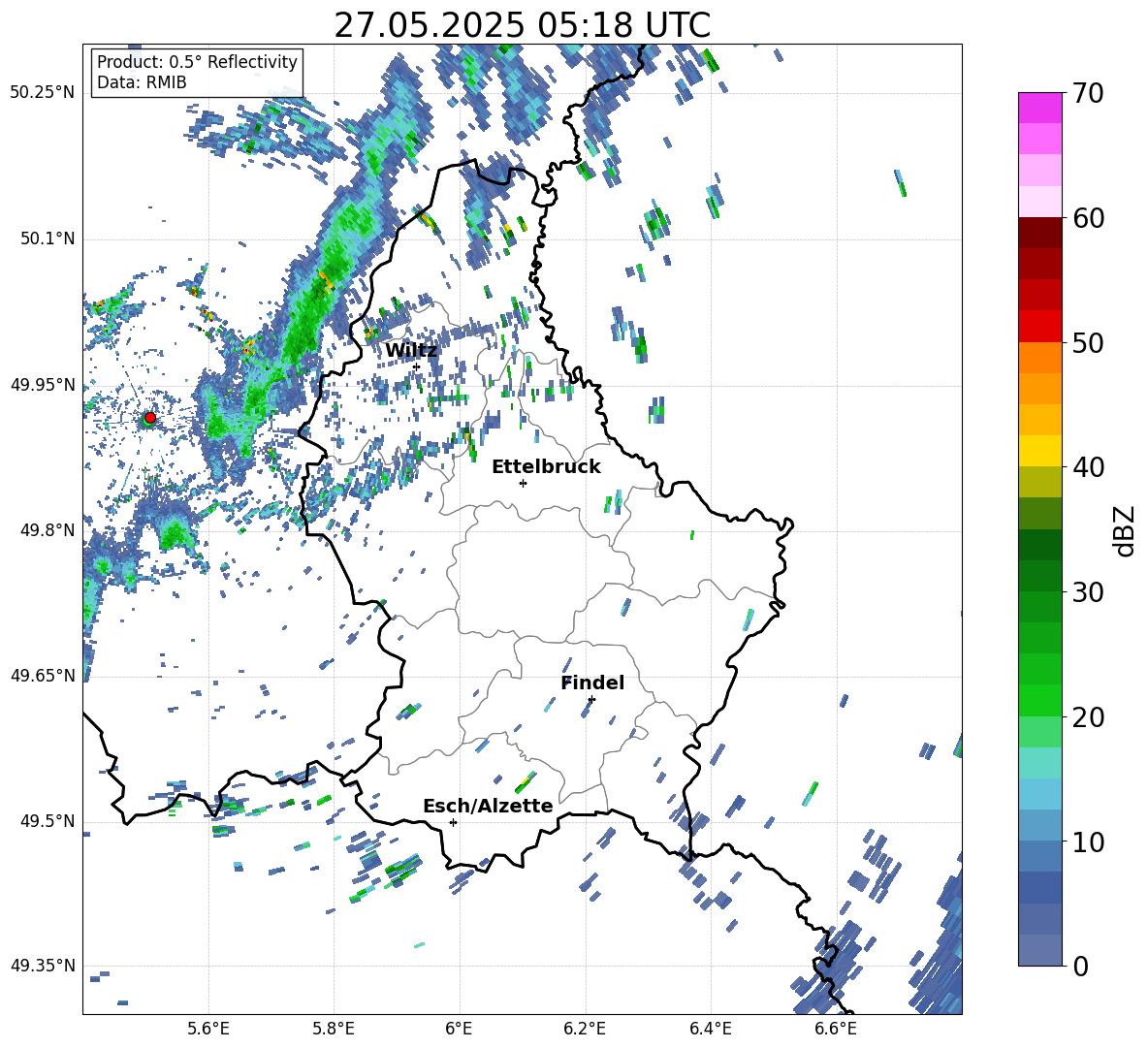Image resolution: width=1148 pixels, height=1048 pixels.
Task: Click the Ettelbruck city label
Action: pos(546,467)
